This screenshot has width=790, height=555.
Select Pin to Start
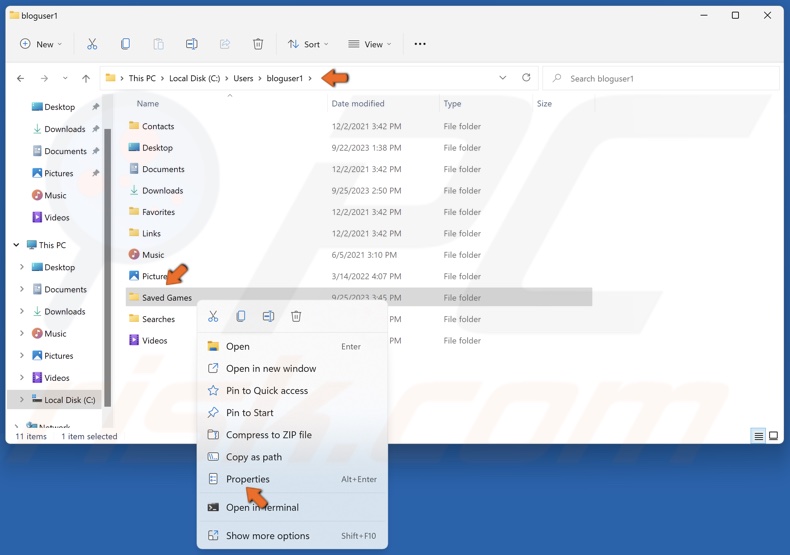tap(292, 413)
